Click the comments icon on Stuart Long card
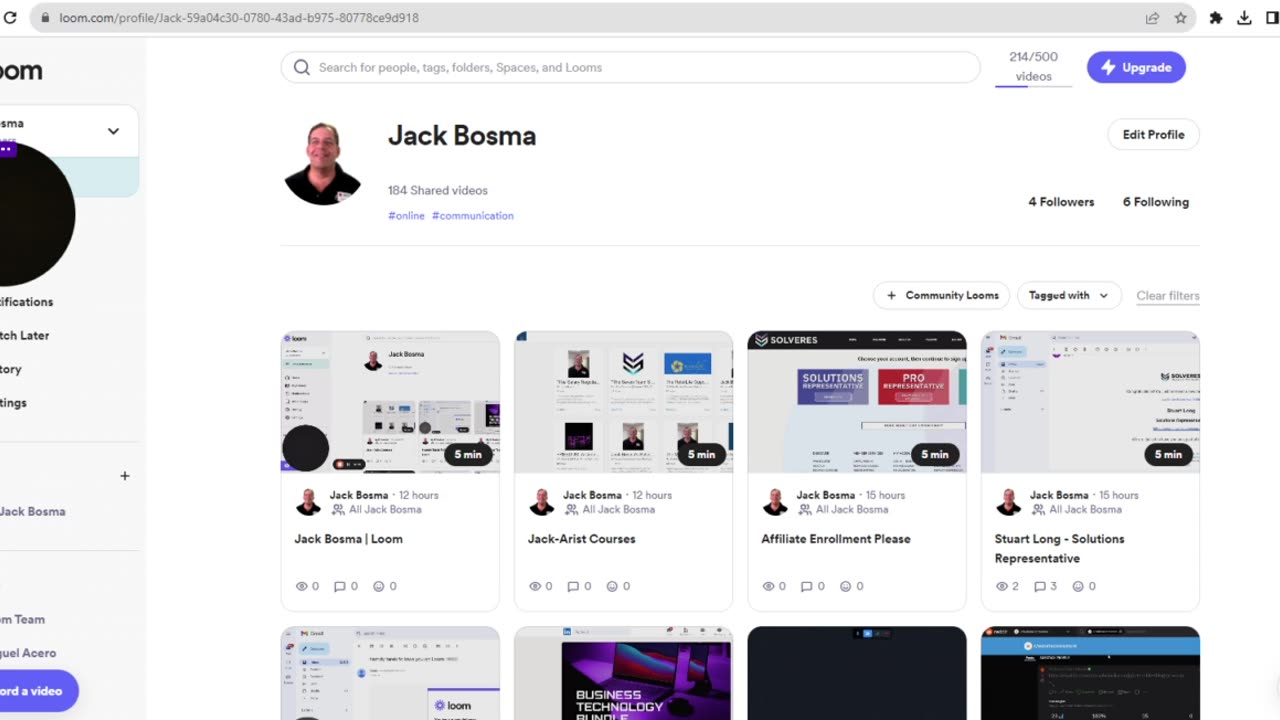 tap(1040, 586)
